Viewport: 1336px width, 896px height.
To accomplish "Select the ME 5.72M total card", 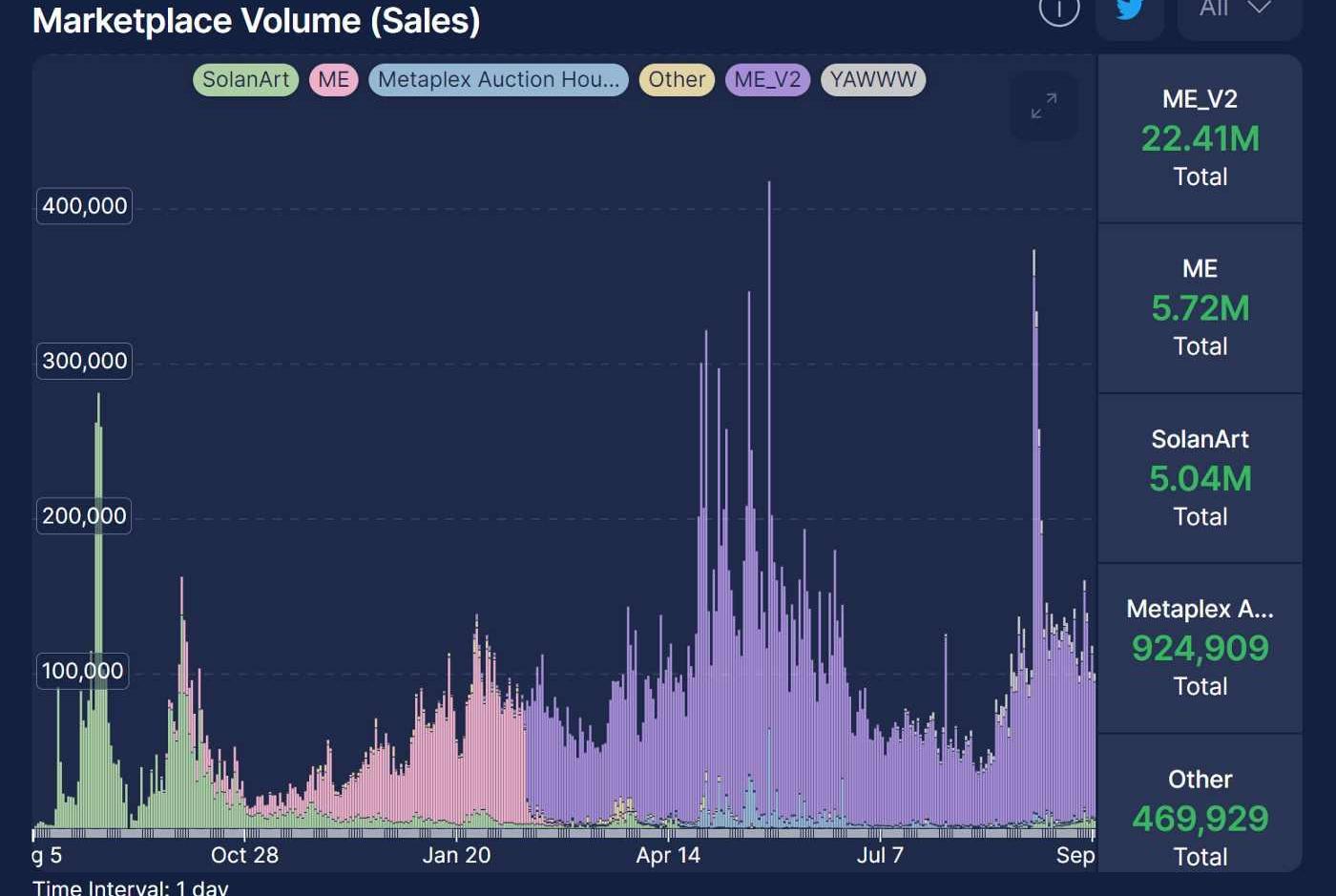I will [1200, 308].
